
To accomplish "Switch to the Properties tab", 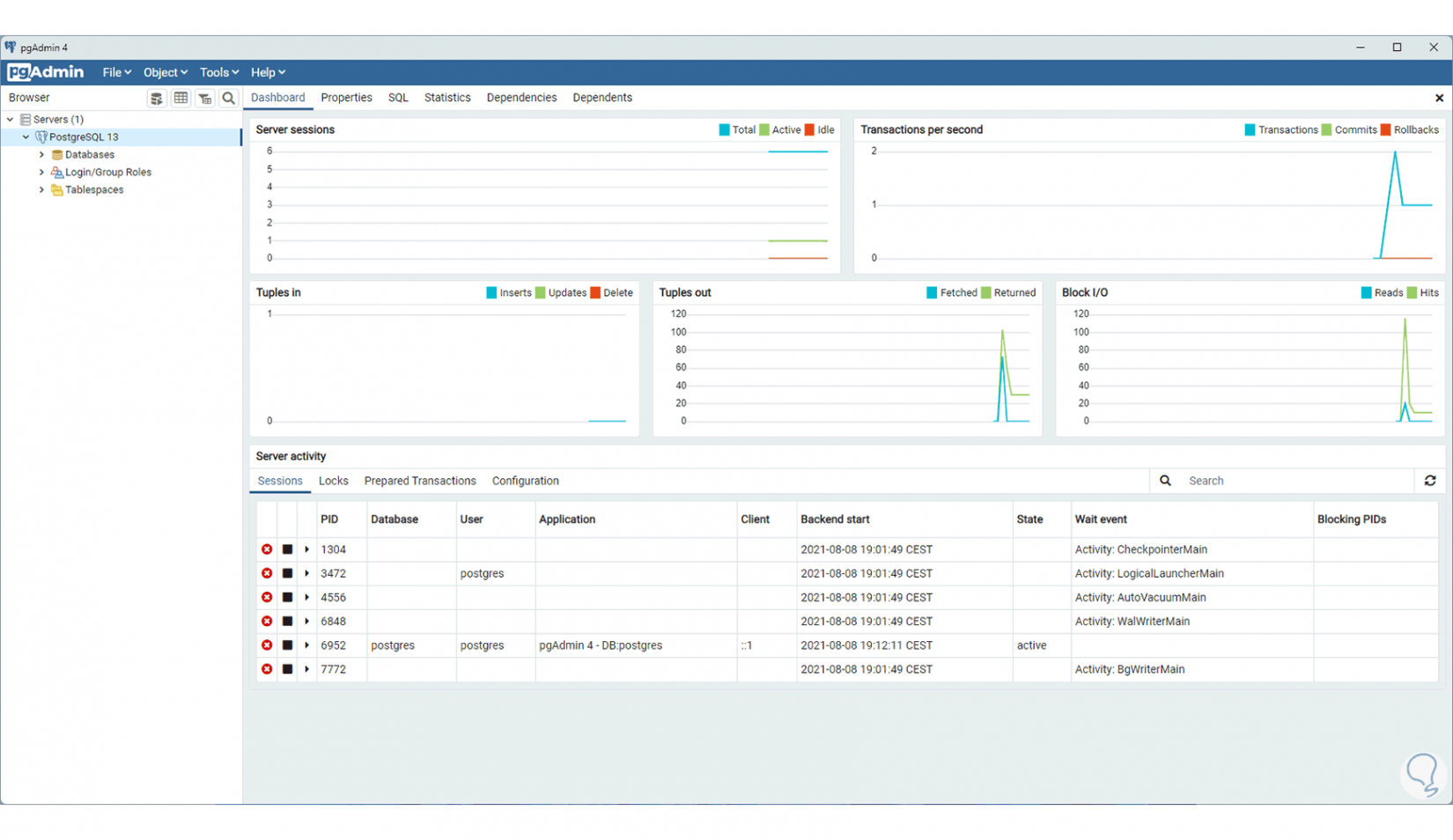I will pos(346,98).
